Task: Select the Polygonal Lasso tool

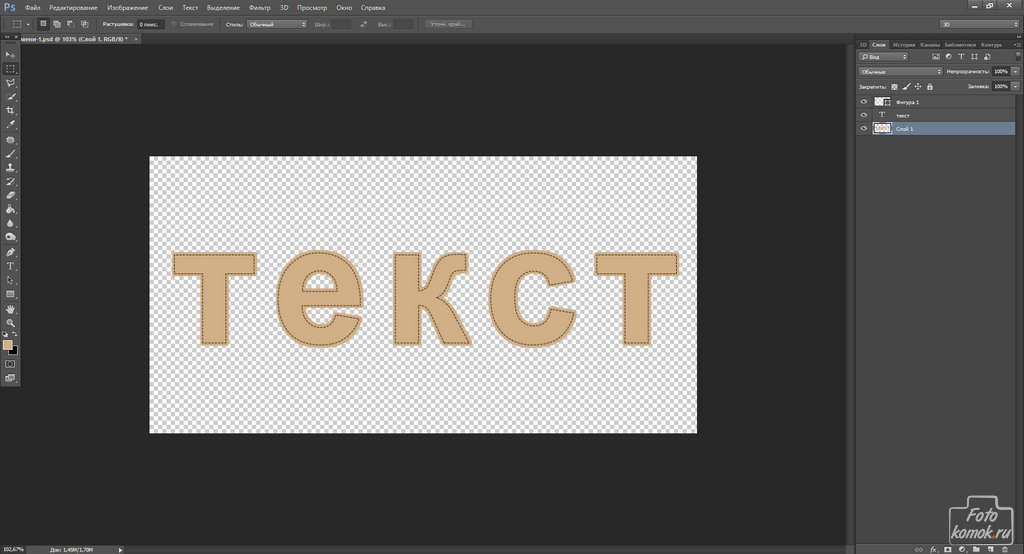Action: tap(10, 83)
